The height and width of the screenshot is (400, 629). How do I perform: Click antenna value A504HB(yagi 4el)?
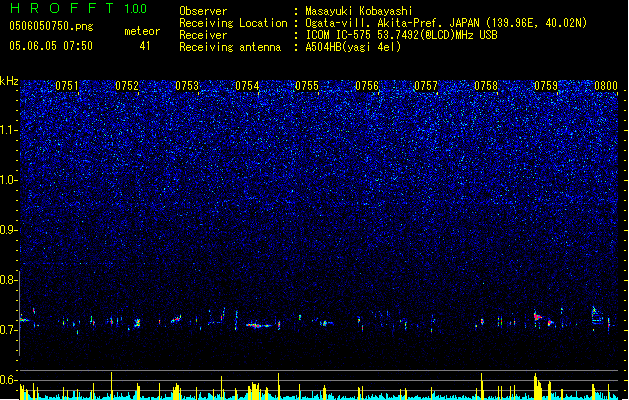coord(353,47)
